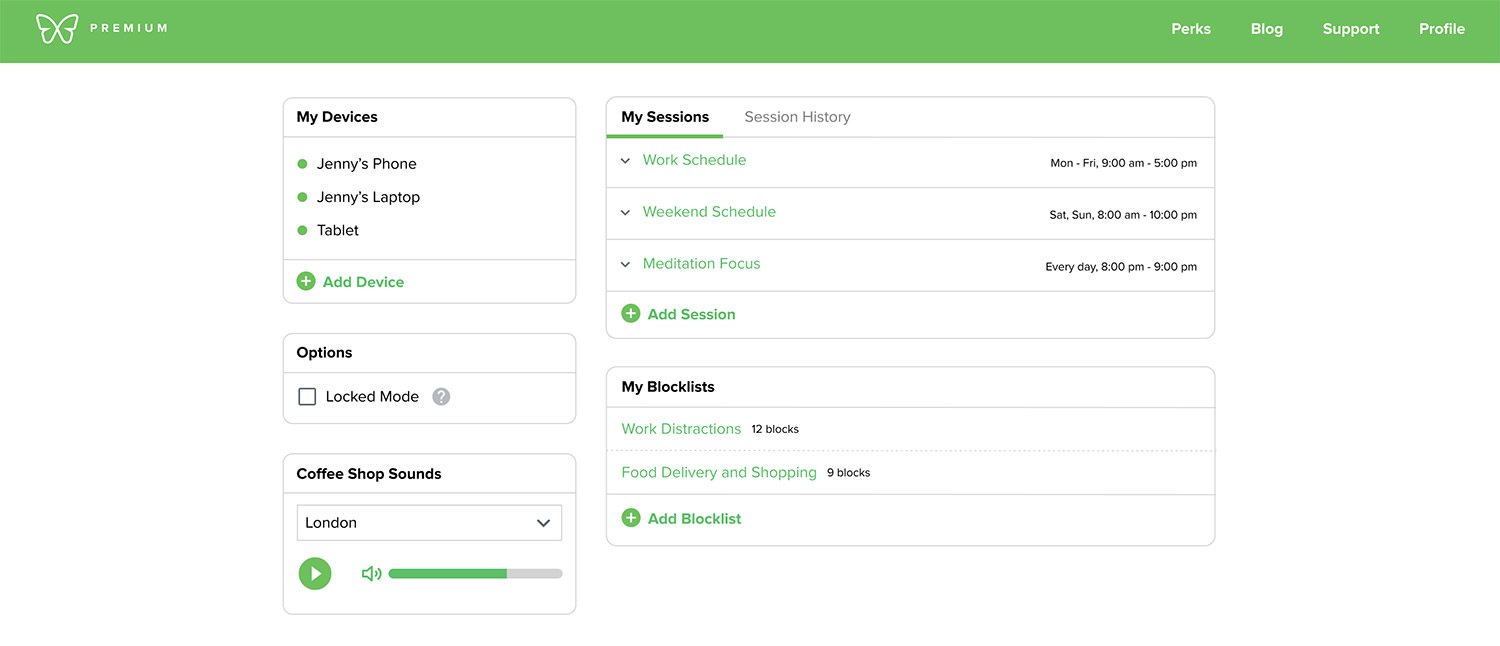The image size is (1500, 646).
Task: Switch to the Session History tab
Action: coord(797,117)
